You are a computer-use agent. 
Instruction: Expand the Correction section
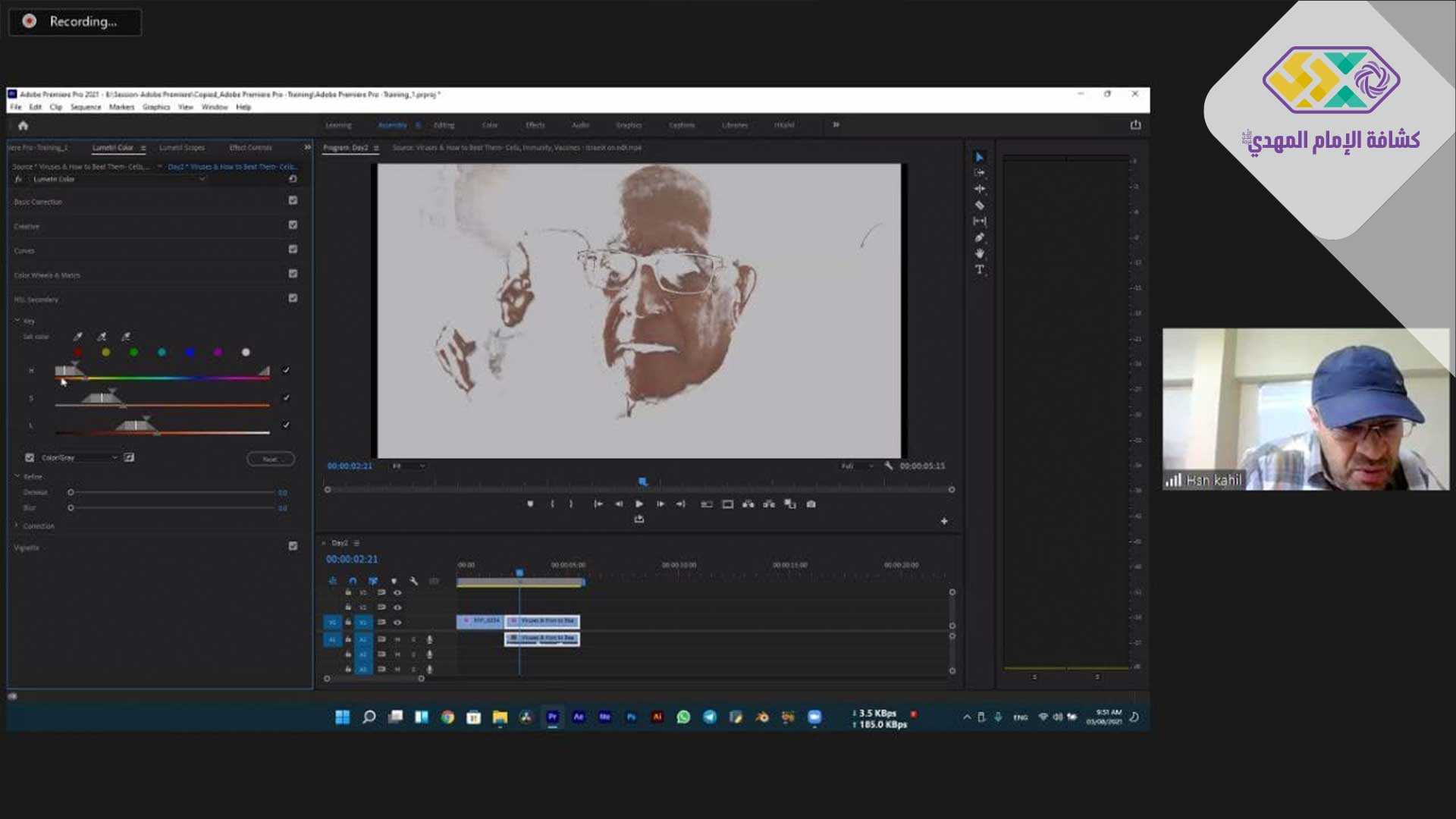pyautogui.click(x=17, y=526)
